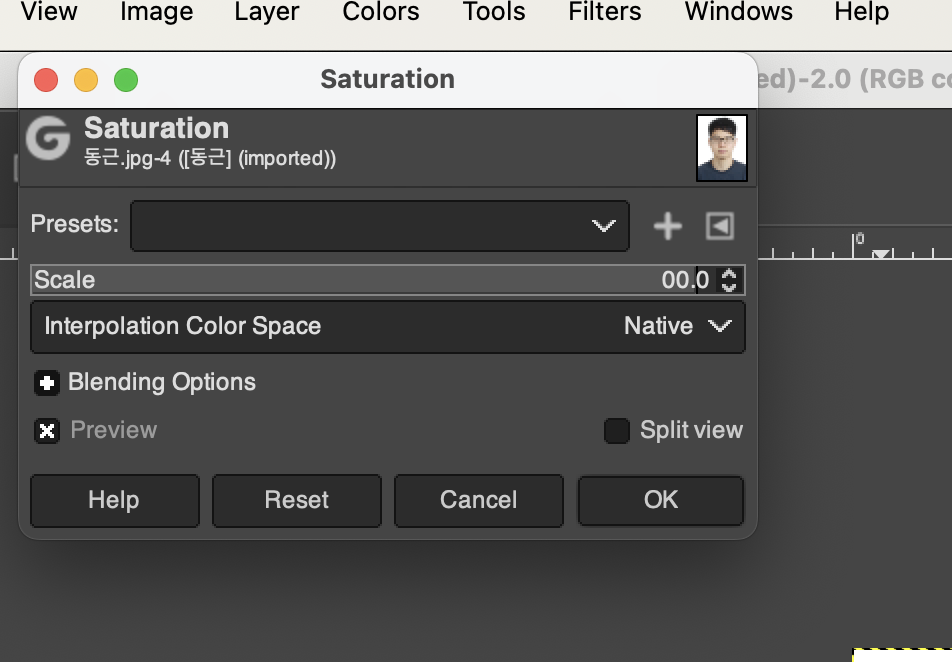Click the Reset button
Viewport: 952px width, 662px height.
point(296,500)
